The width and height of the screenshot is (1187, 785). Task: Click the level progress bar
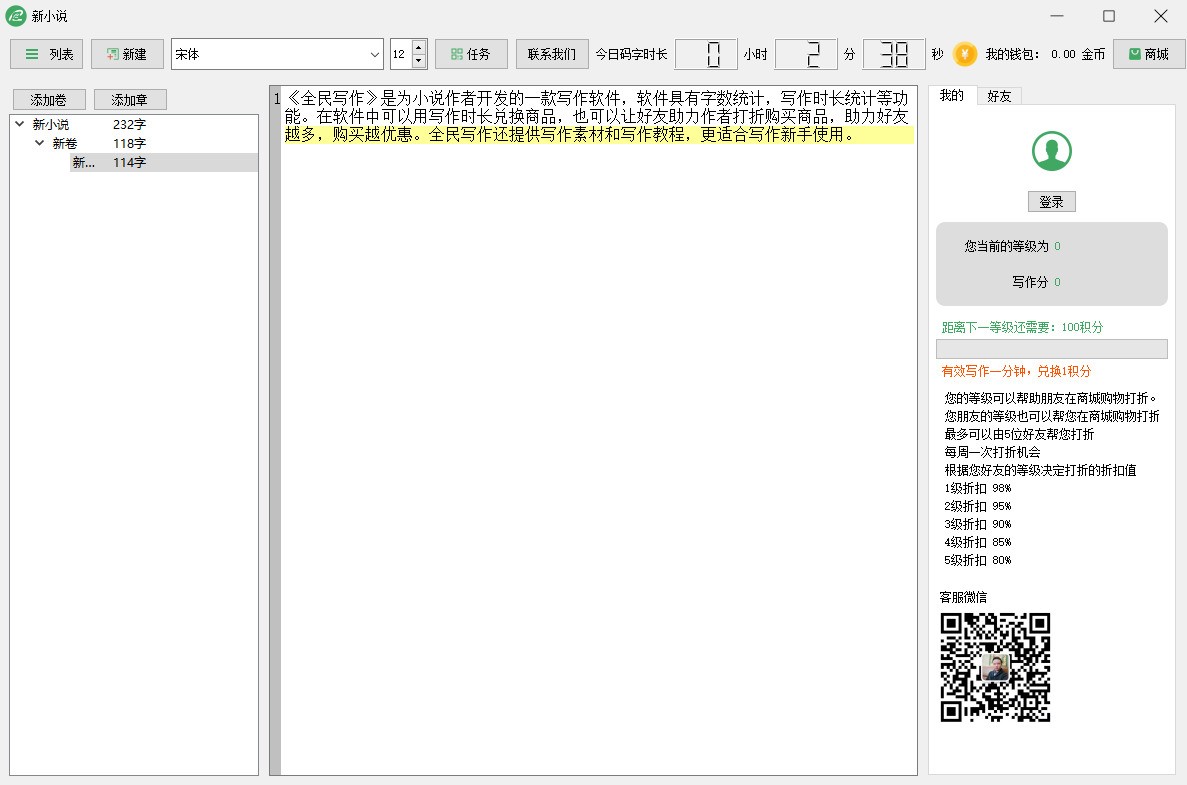pos(1051,349)
